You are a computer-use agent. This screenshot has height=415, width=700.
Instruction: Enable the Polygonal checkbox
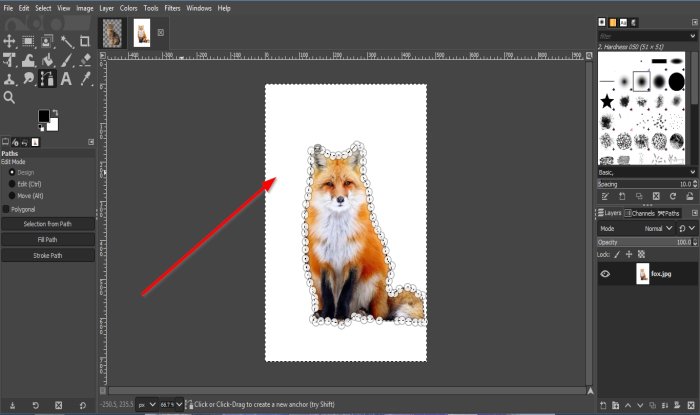[x=6, y=210]
